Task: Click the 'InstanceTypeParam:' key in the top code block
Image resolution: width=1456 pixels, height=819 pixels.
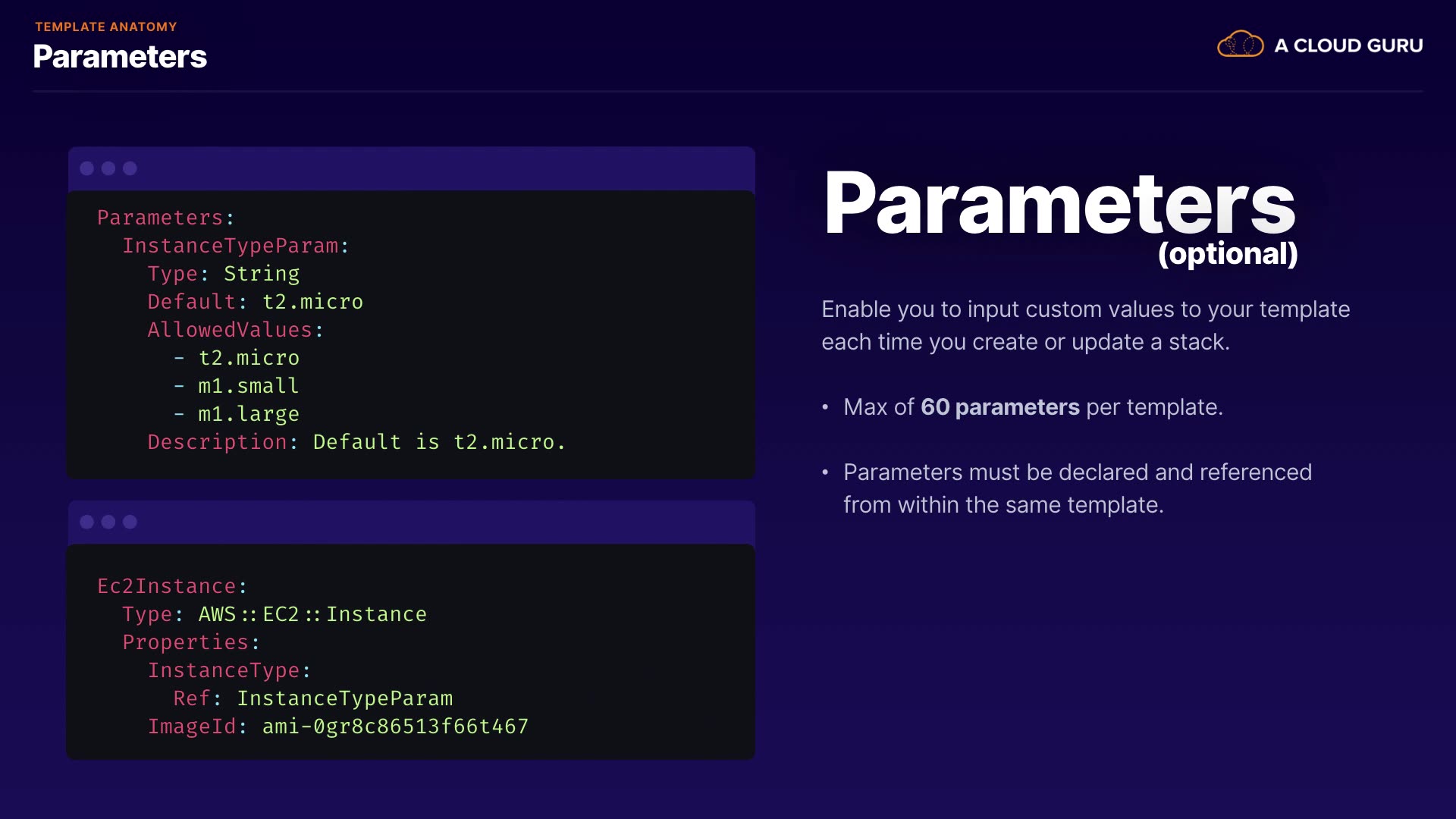Action: pyautogui.click(x=236, y=246)
